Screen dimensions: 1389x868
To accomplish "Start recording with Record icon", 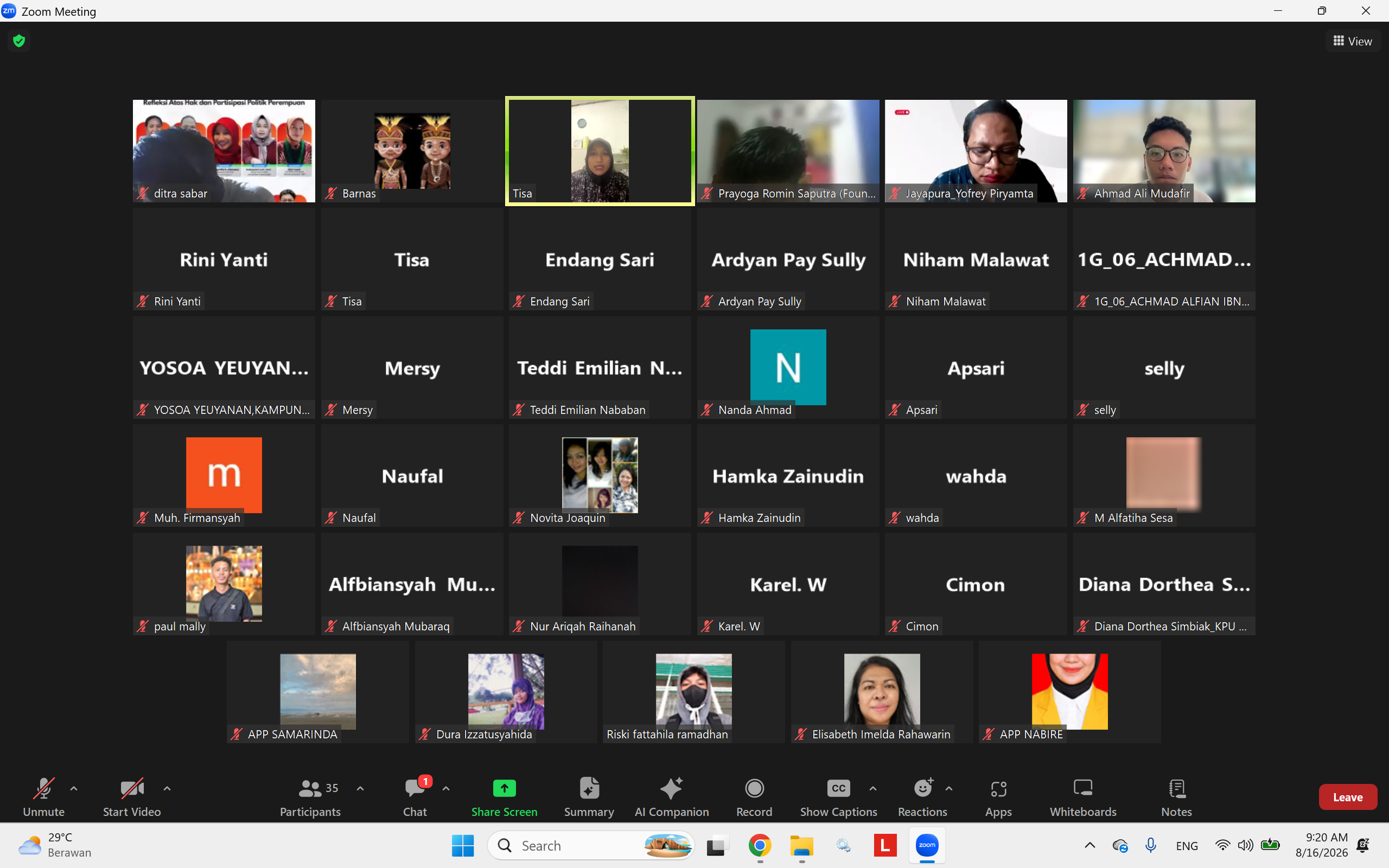I will (754, 788).
